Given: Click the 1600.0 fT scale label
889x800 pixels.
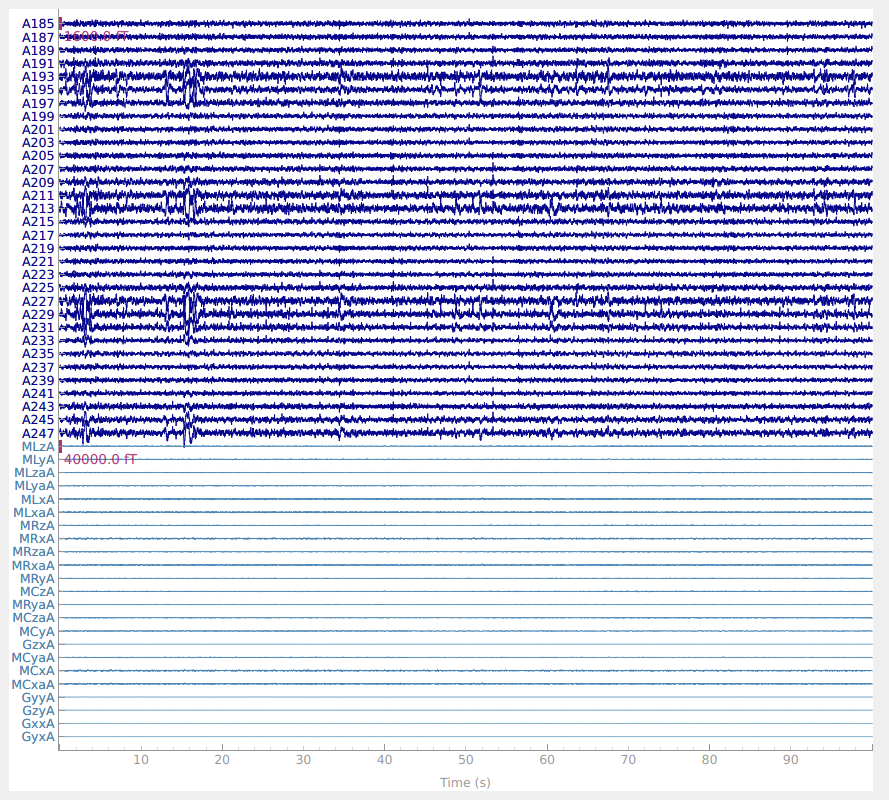Looking at the screenshot, I should (96, 37).
